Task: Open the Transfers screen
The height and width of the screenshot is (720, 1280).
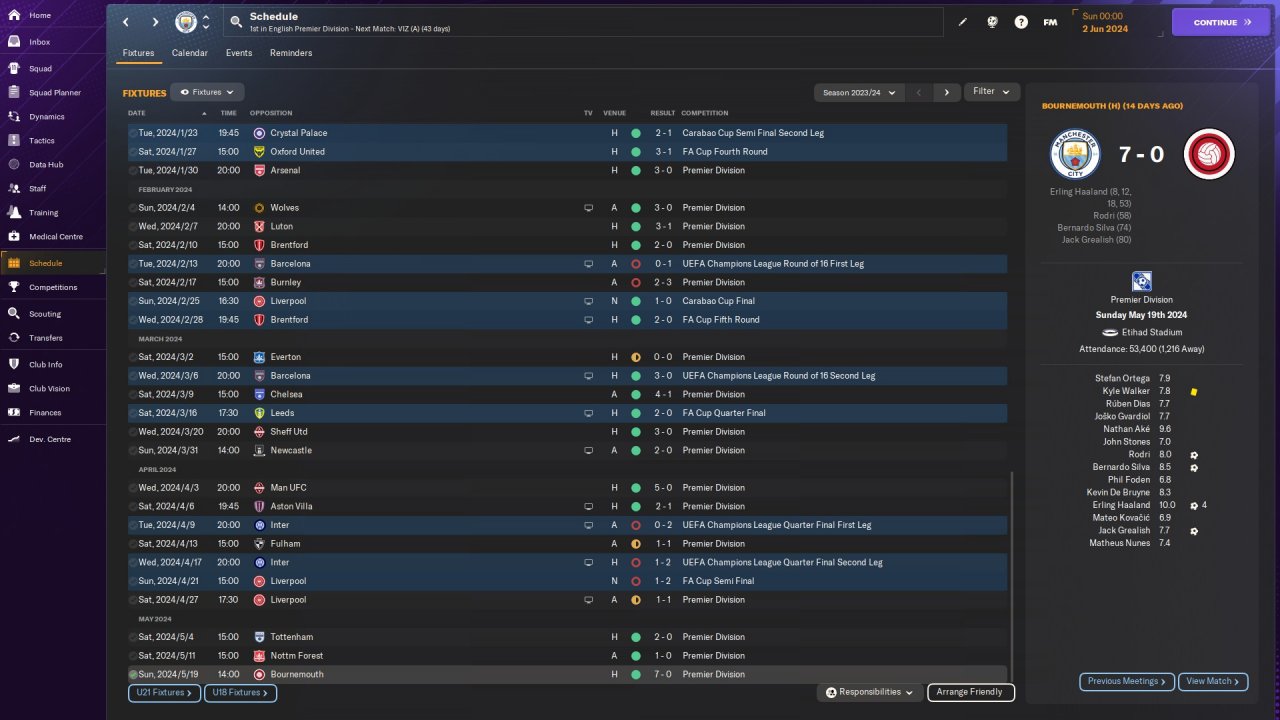Action: pyautogui.click(x=53, y=337)
